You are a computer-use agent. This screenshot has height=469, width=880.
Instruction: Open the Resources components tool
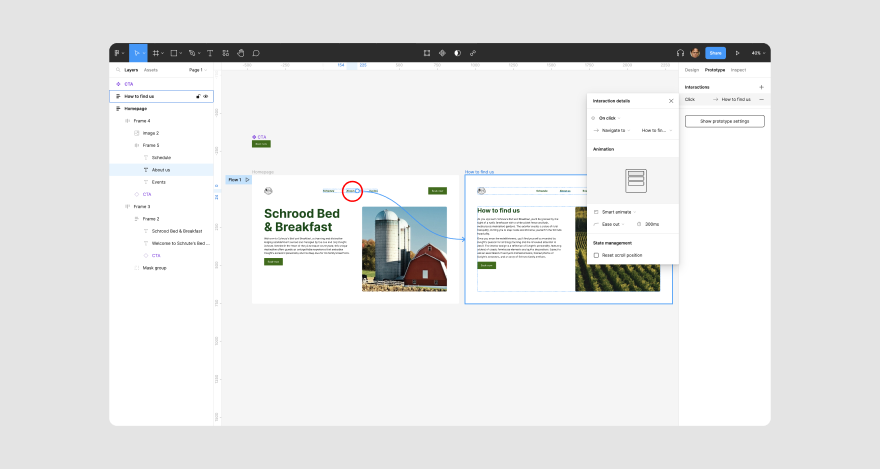point(226,53)
